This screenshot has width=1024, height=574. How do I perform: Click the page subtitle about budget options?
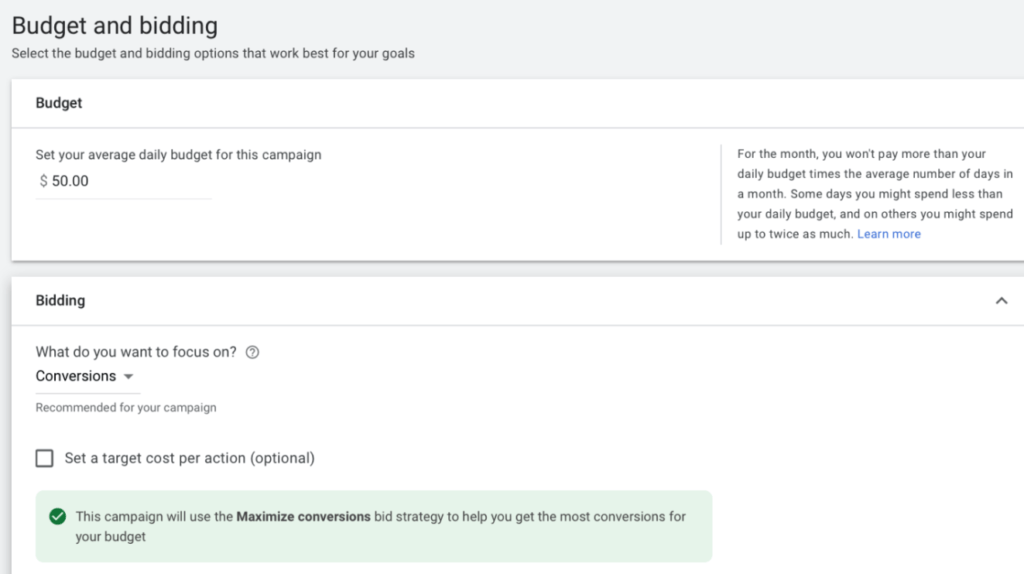(213, 53)
